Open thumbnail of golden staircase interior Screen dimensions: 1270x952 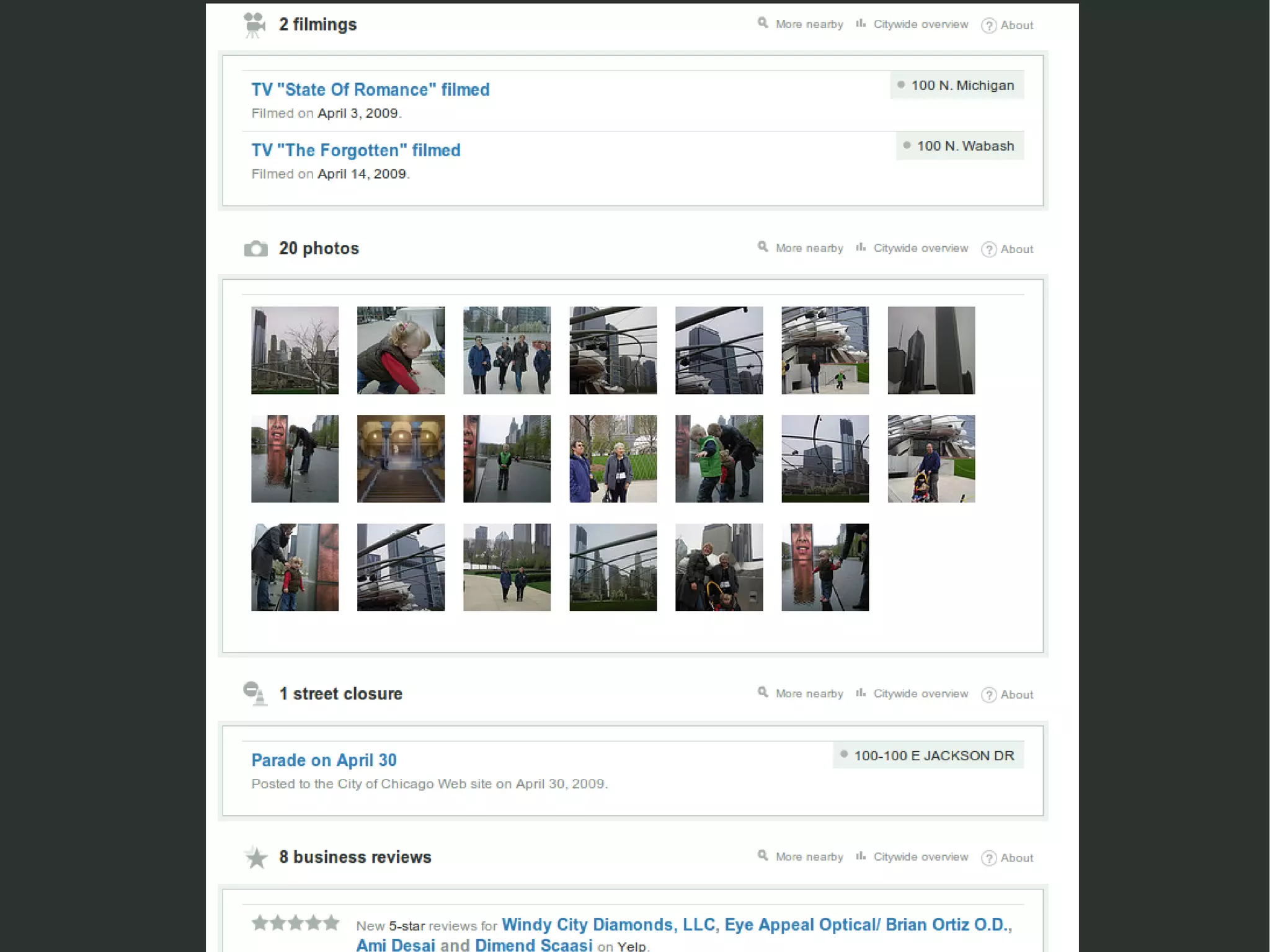401,459
